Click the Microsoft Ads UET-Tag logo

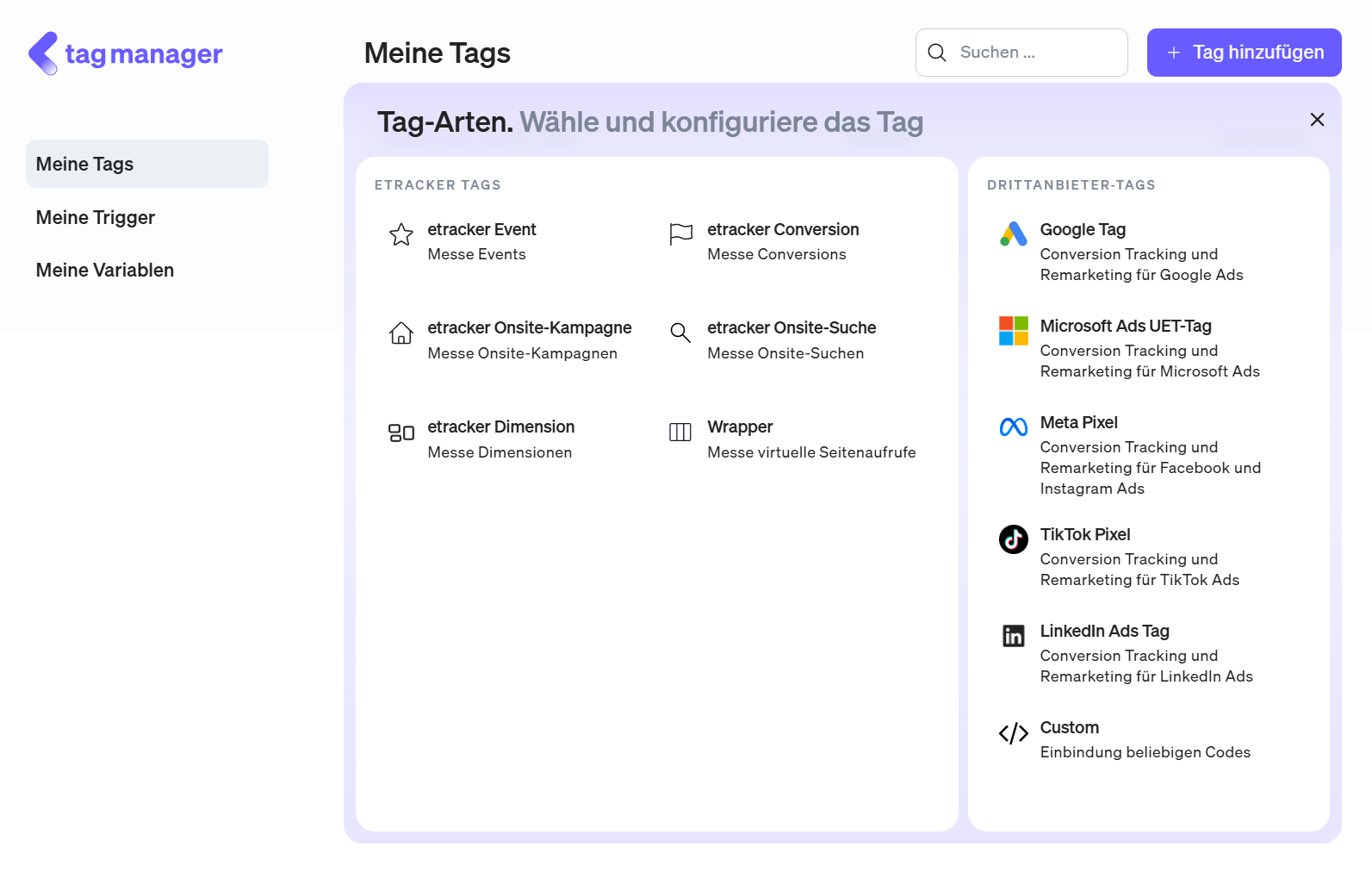tap(1013, 330)
